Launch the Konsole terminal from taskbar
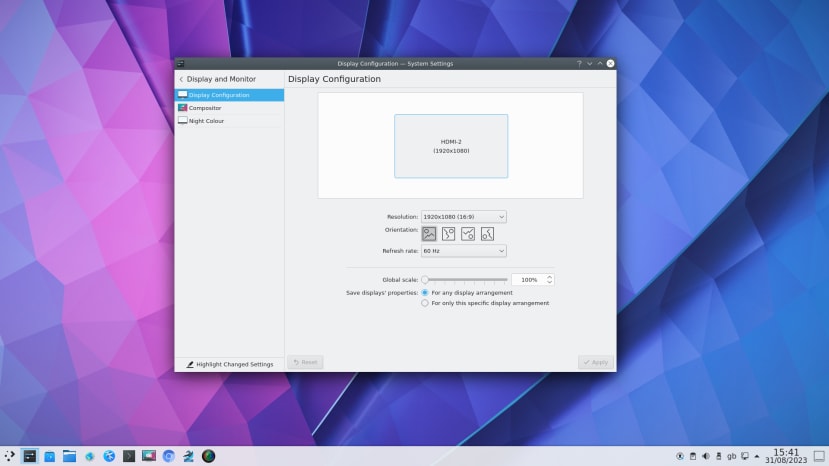 (x=129, y=456)
